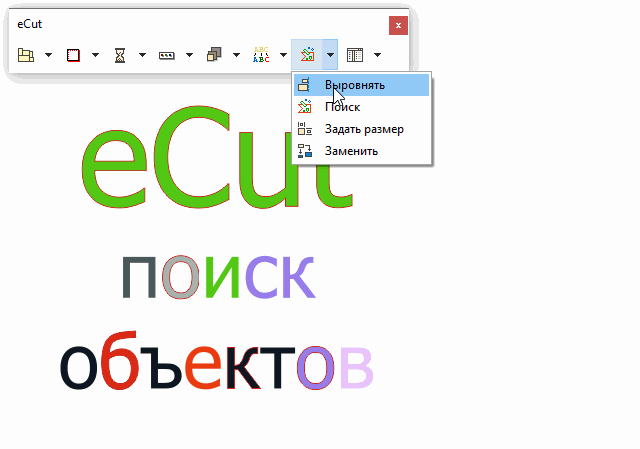This screenshot has height=449, width=640.
Task: Click the поиск multicolored text object
Action: [x=218, y=278]
